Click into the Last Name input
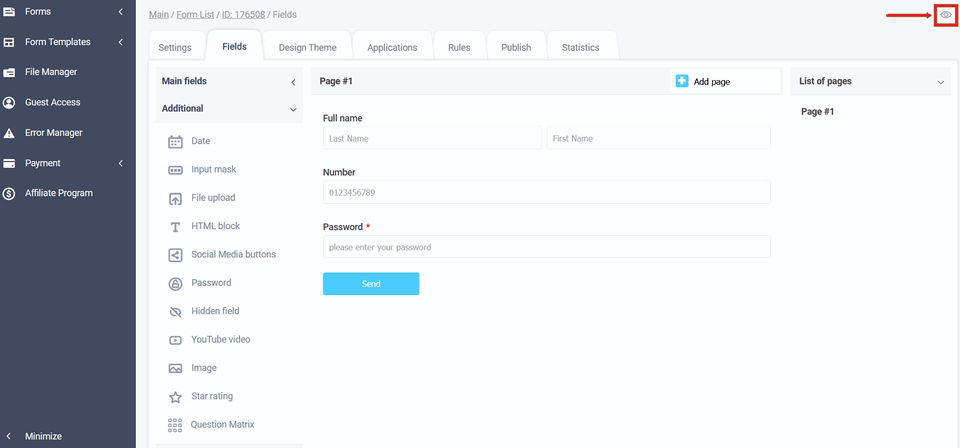The width and height of the screenshot is (960, 448). (431, 139)
